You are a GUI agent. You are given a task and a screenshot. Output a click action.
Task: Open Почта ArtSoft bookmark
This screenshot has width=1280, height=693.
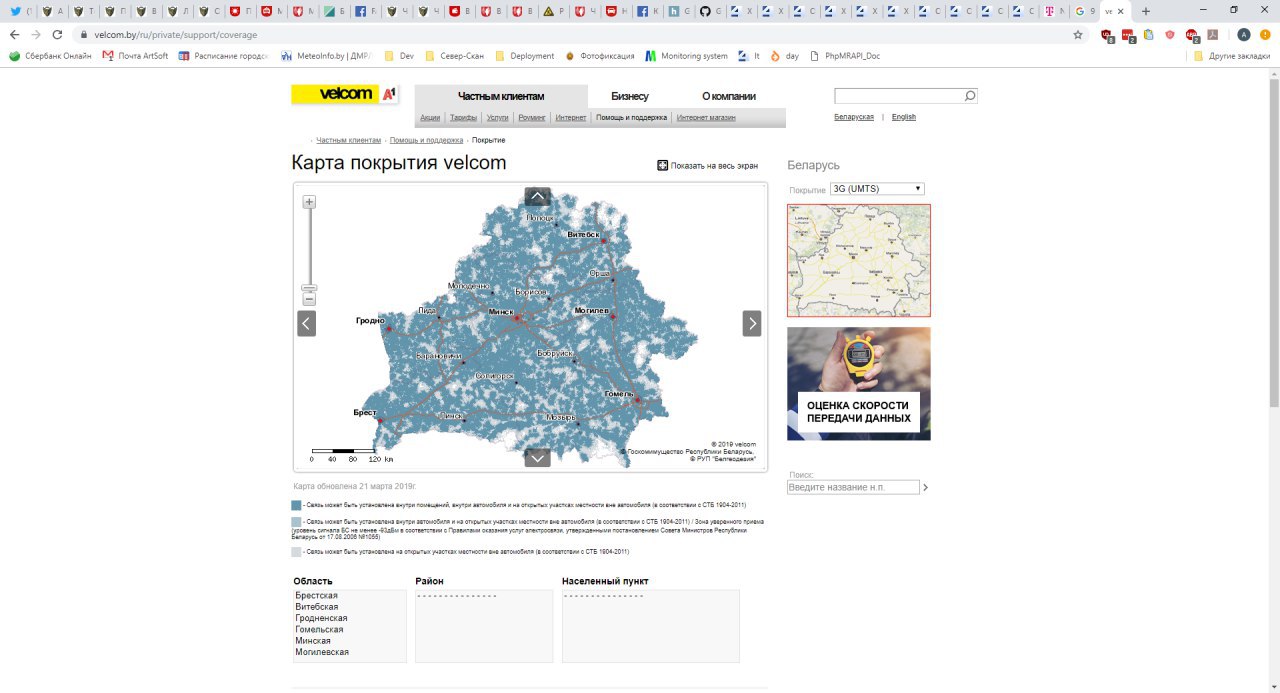(x=135, y=56)
